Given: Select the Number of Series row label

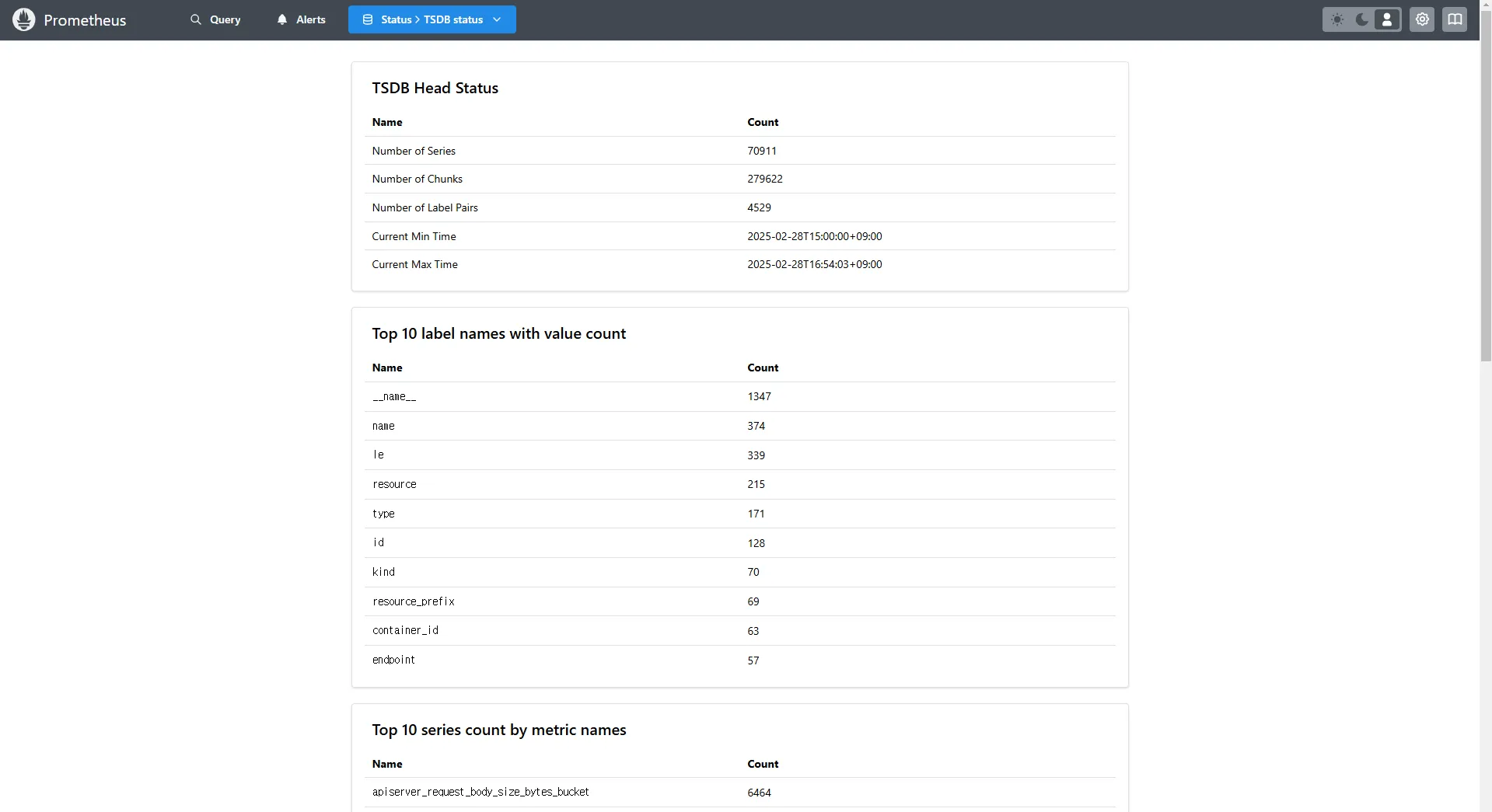Looking at the screenshot, I should (414, 151).
